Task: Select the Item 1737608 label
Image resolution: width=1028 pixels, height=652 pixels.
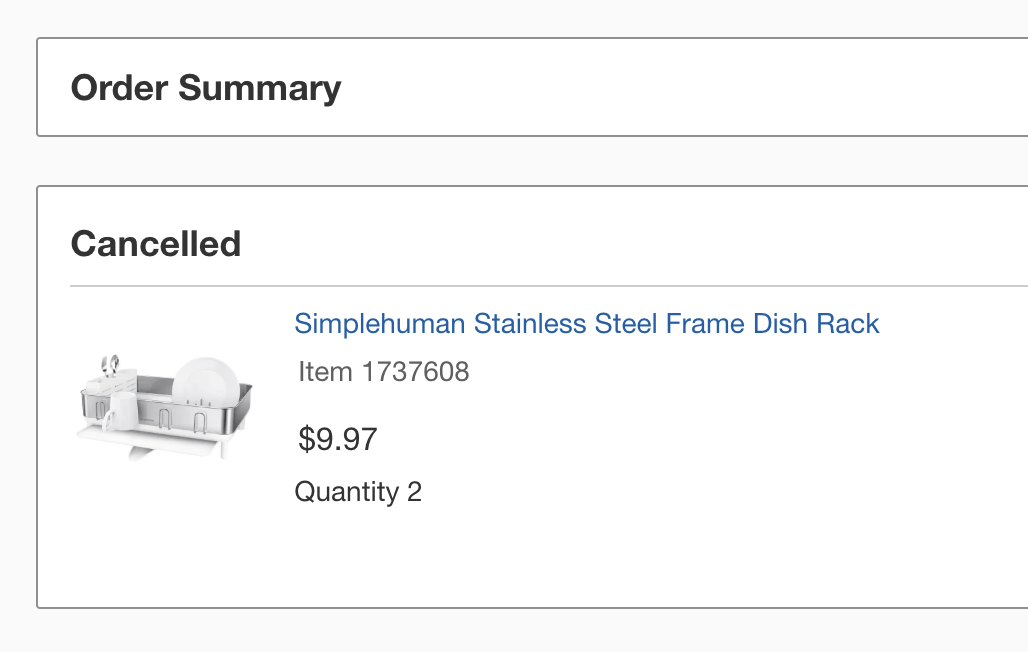Action: (x=384, y=372)
